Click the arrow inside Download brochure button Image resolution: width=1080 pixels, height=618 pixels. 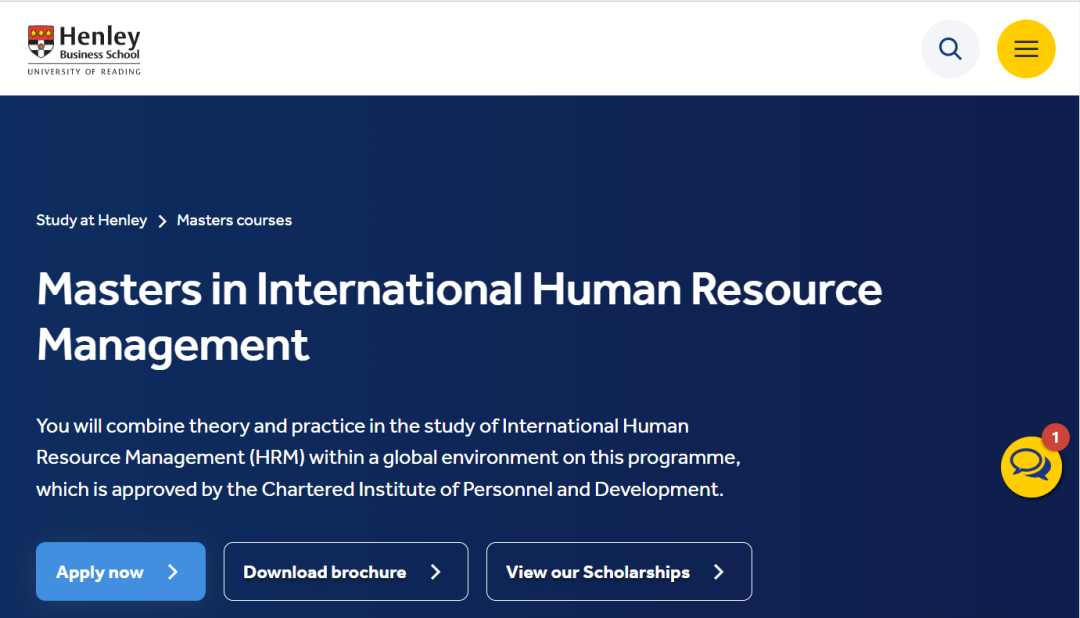click(x=435, y=572)
